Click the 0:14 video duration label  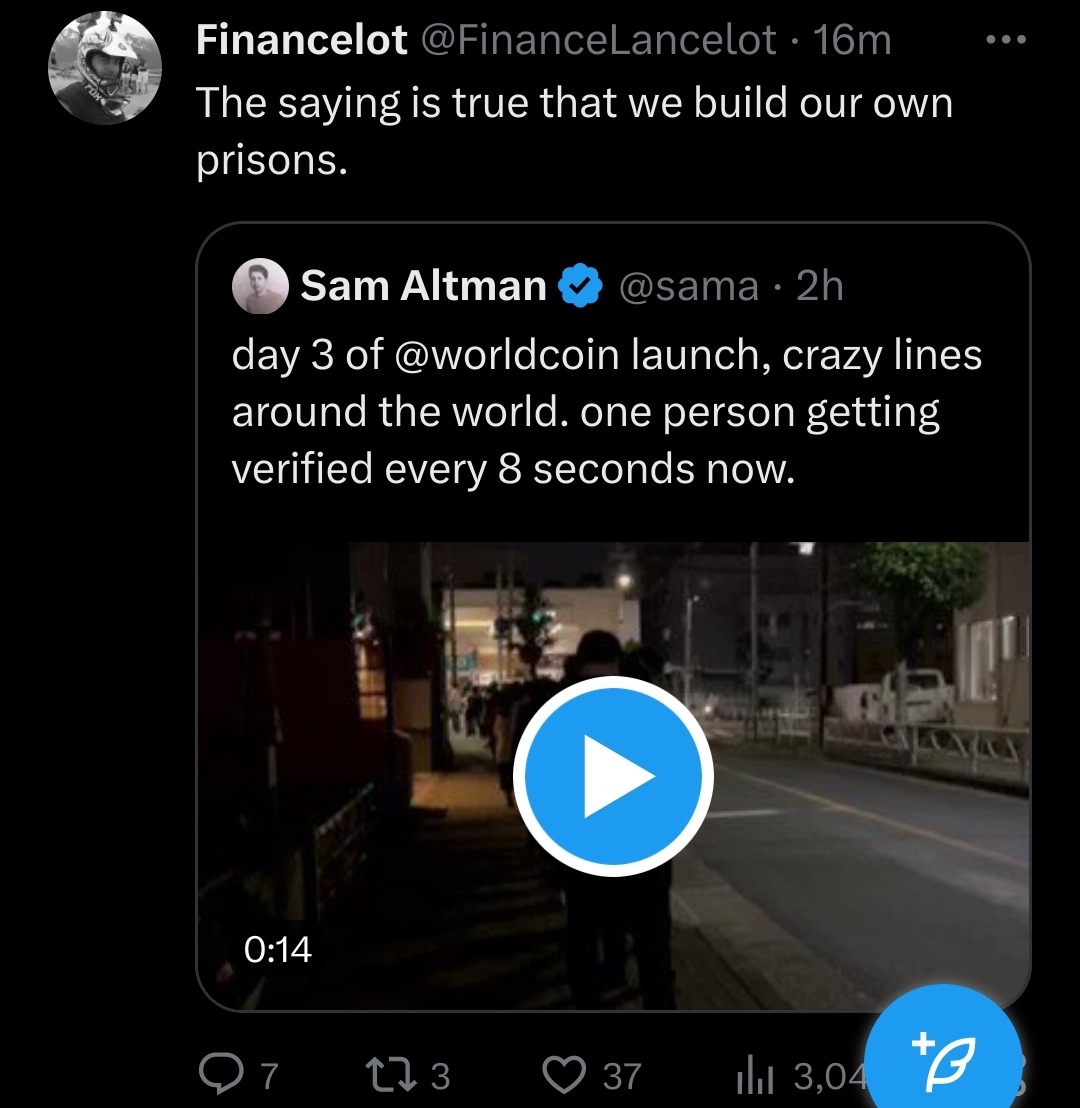[278, 949]
